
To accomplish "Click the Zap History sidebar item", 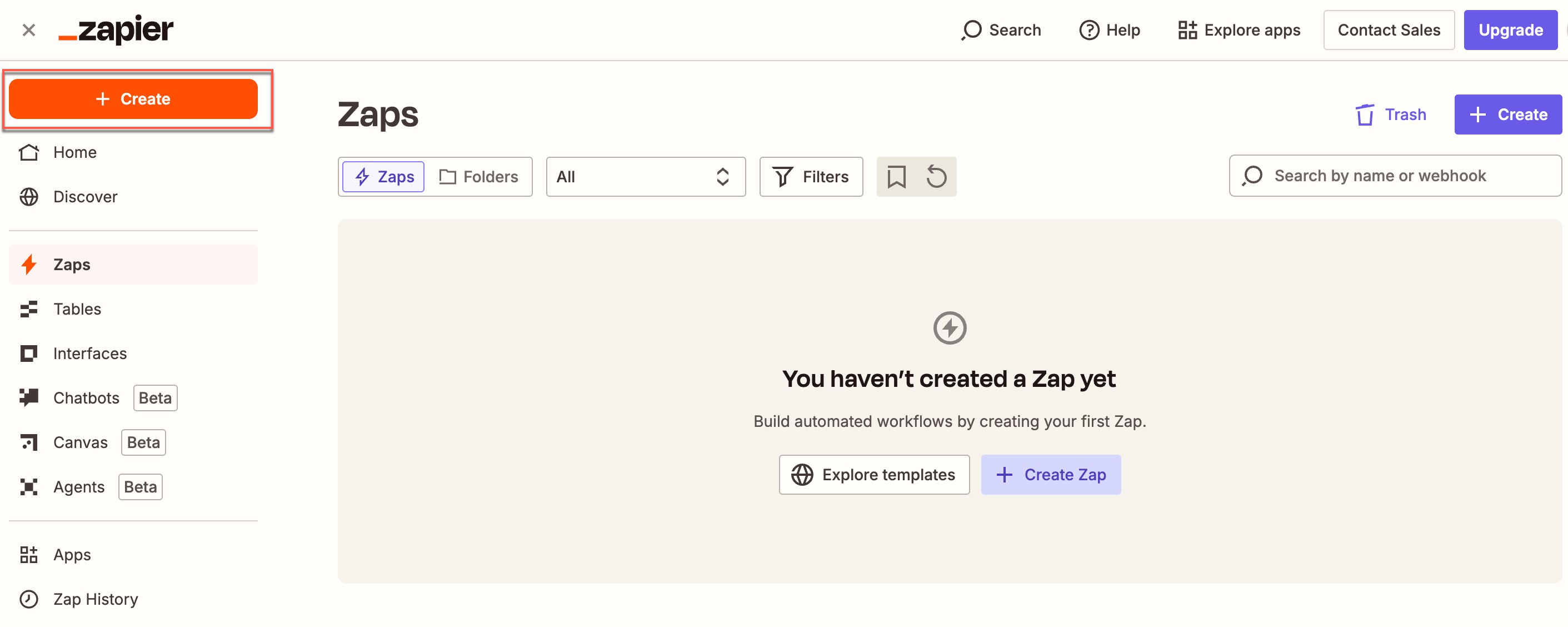I will pos(97,598).
